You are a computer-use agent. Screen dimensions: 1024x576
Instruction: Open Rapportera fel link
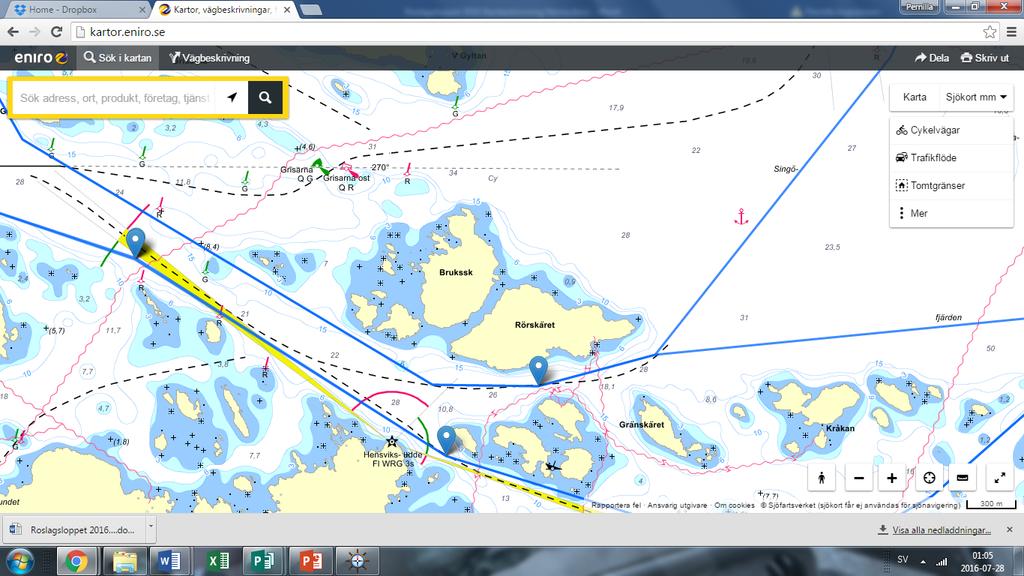pos(616,505)
